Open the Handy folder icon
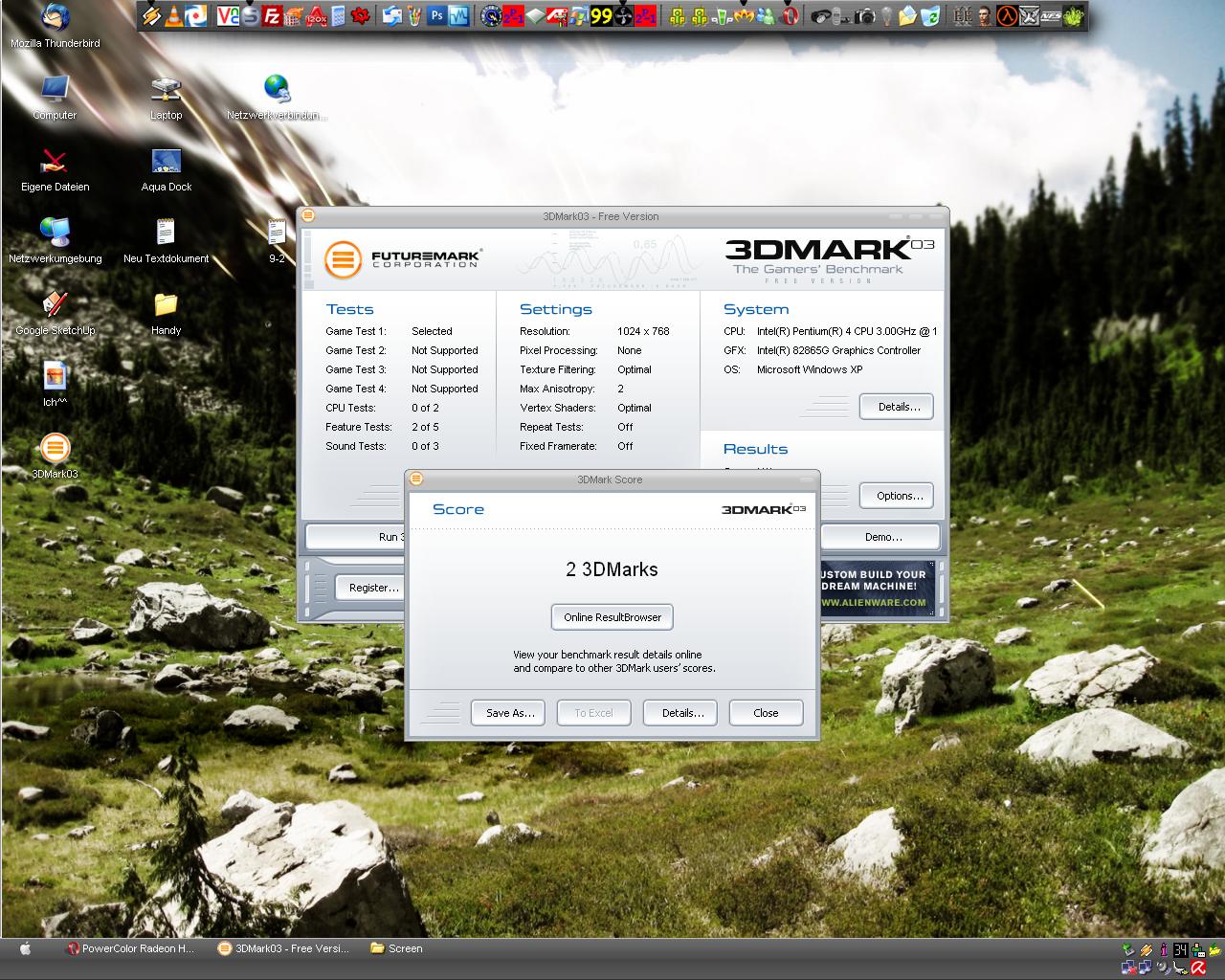This screenshot has height=980, width=1225. coord(166,313)
